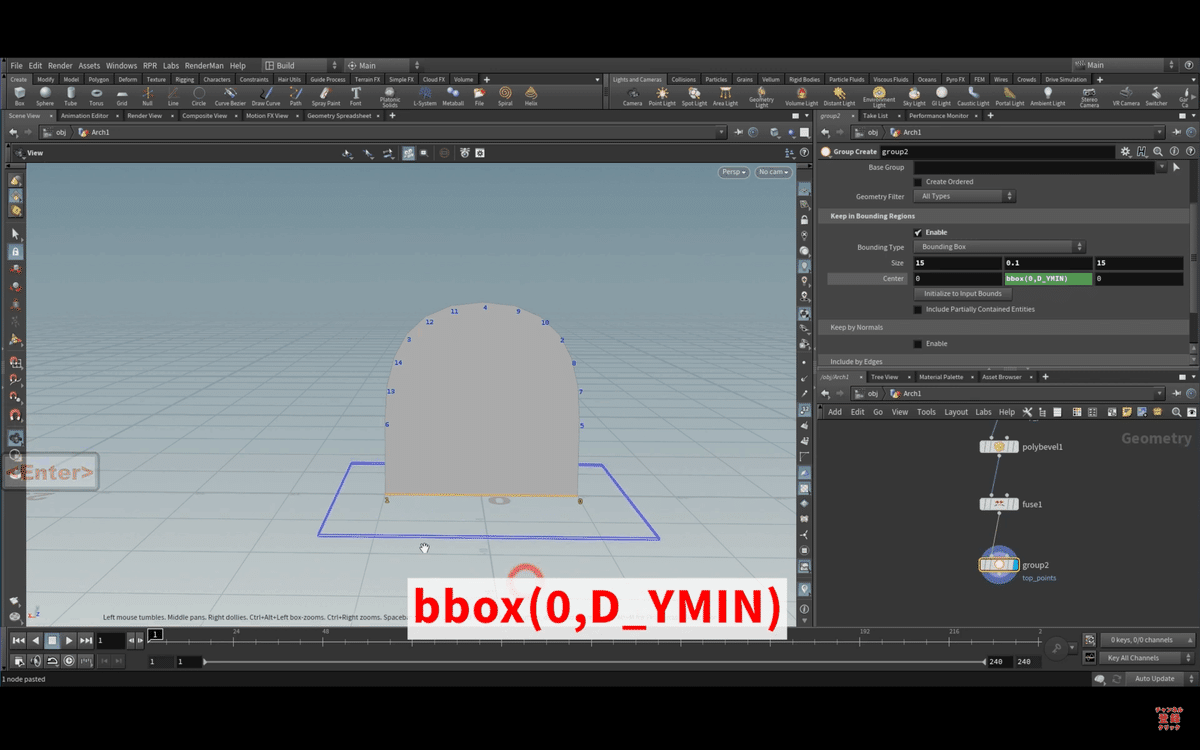Toggle the Create Ordered checkbox
The width and height of the screenshot is (1200, 750).
(x=918, y=182)
